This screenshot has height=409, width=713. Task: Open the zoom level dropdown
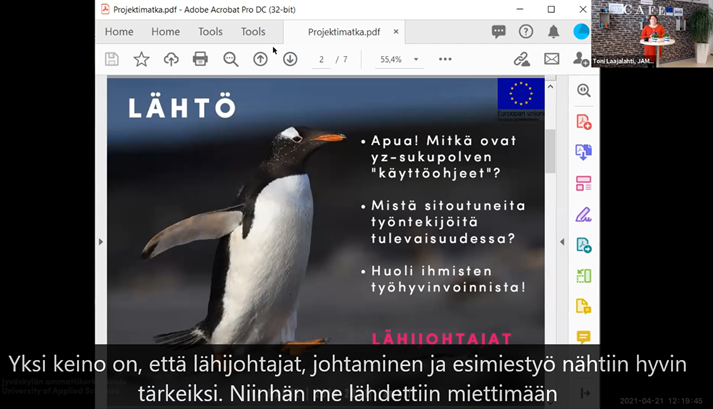pyautogui.click(x=416, y=60)
